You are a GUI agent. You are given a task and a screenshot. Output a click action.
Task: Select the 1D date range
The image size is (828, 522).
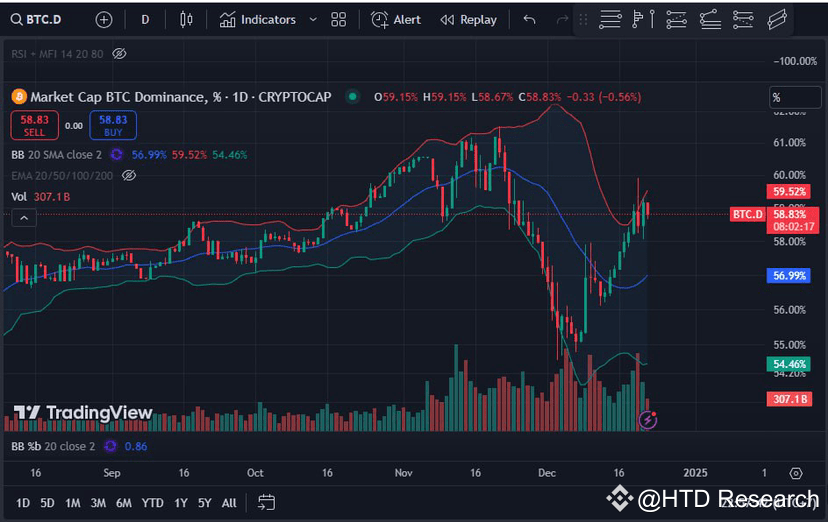coord(23,503)
